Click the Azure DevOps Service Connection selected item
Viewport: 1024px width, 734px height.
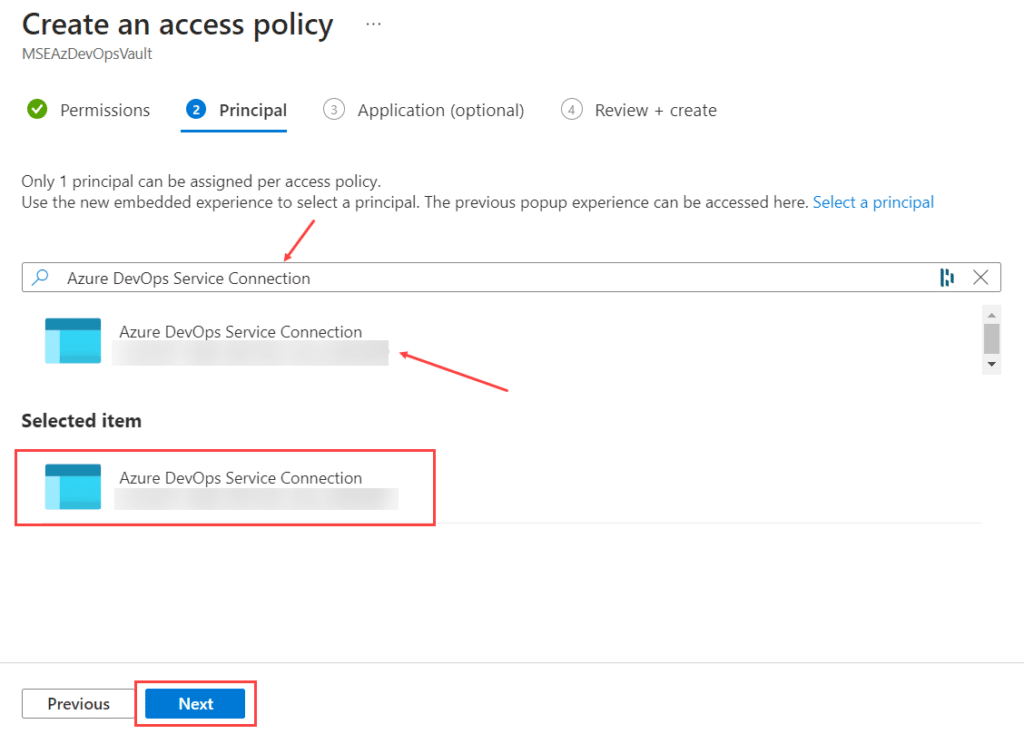click(x=225, y=487)
